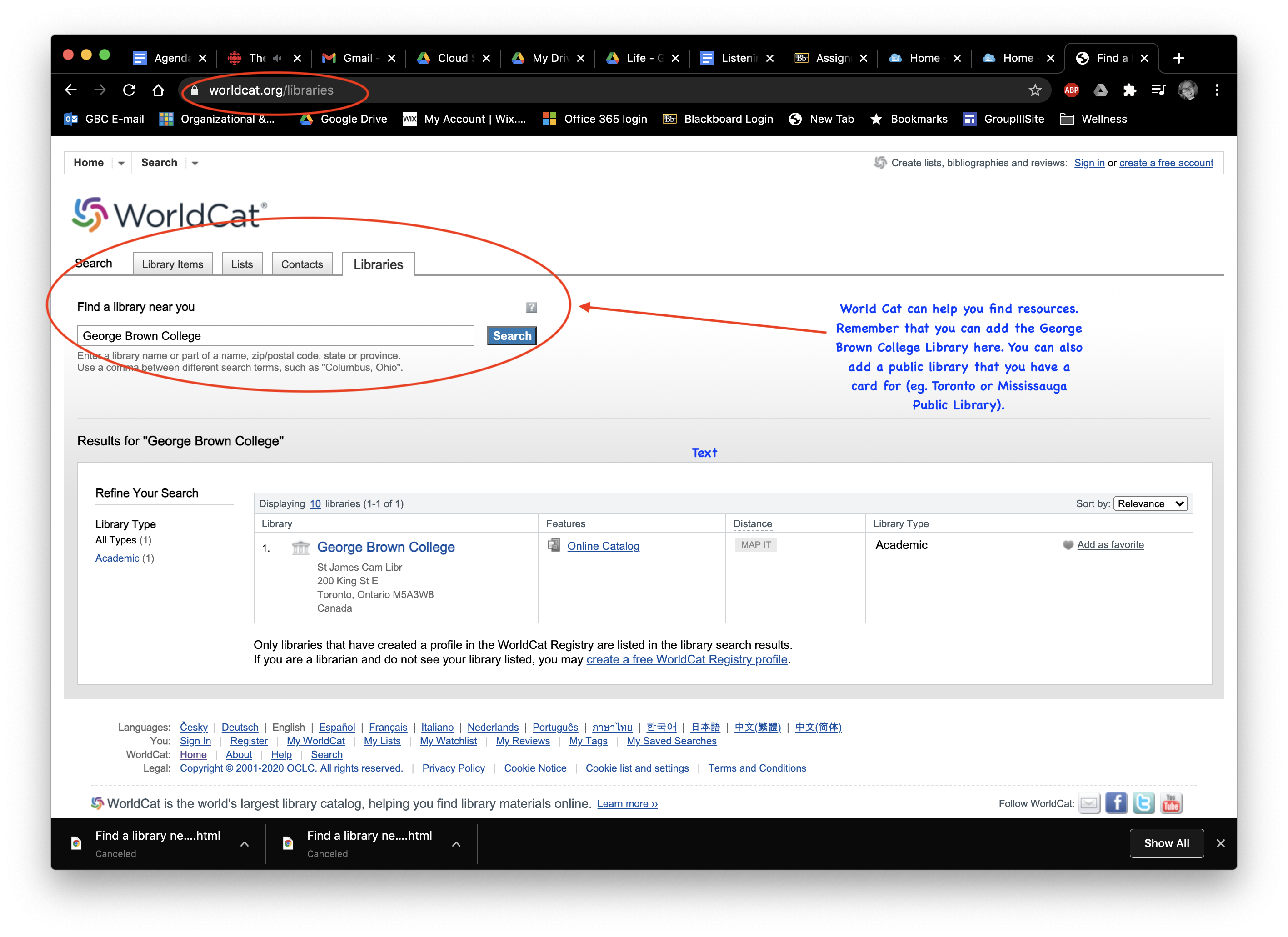The image size is (1288, 937).
Task: Click the Search menu item in top bar
Action: [159, 163]
